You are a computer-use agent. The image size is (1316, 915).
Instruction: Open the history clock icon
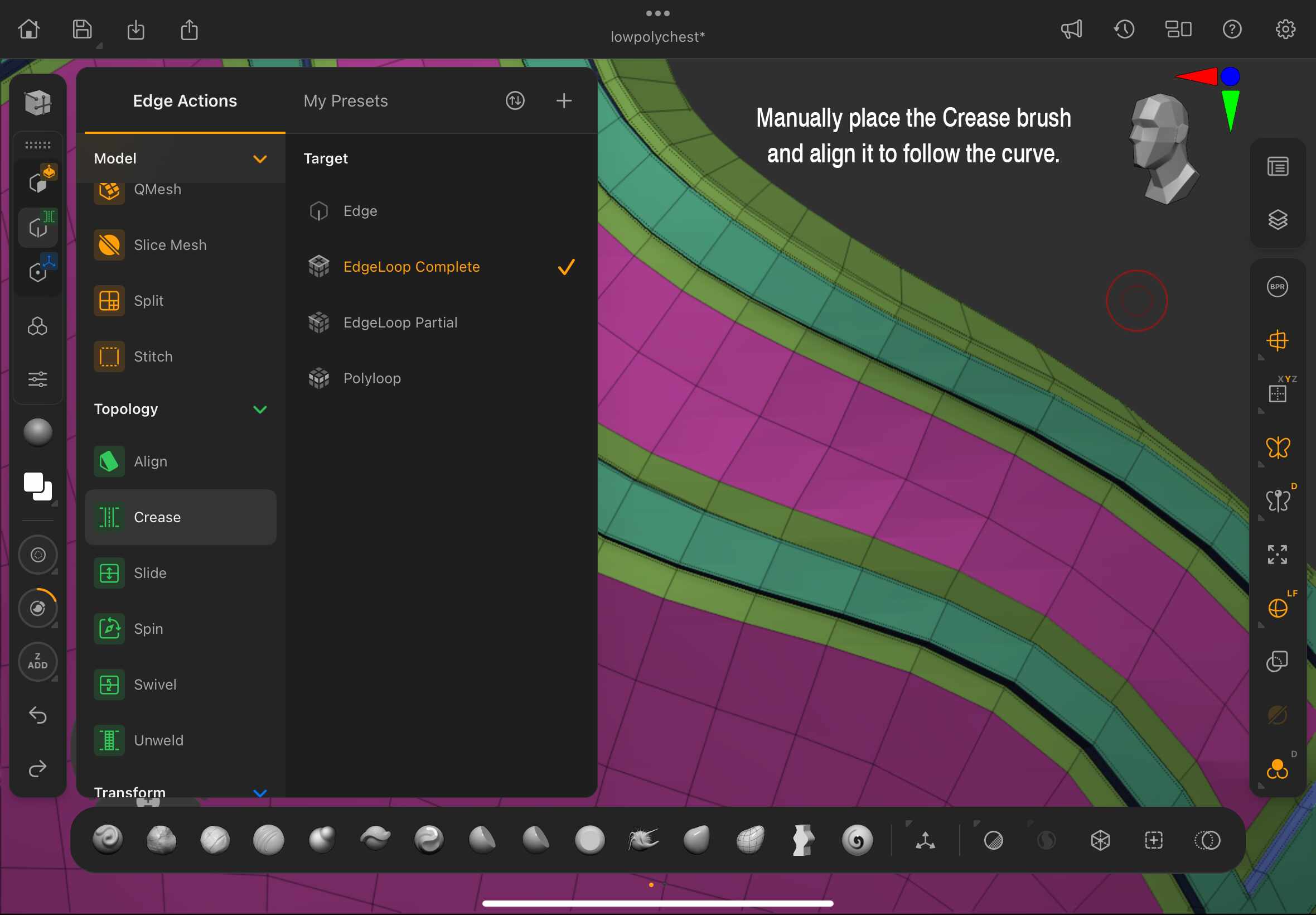coord(1124,29)
